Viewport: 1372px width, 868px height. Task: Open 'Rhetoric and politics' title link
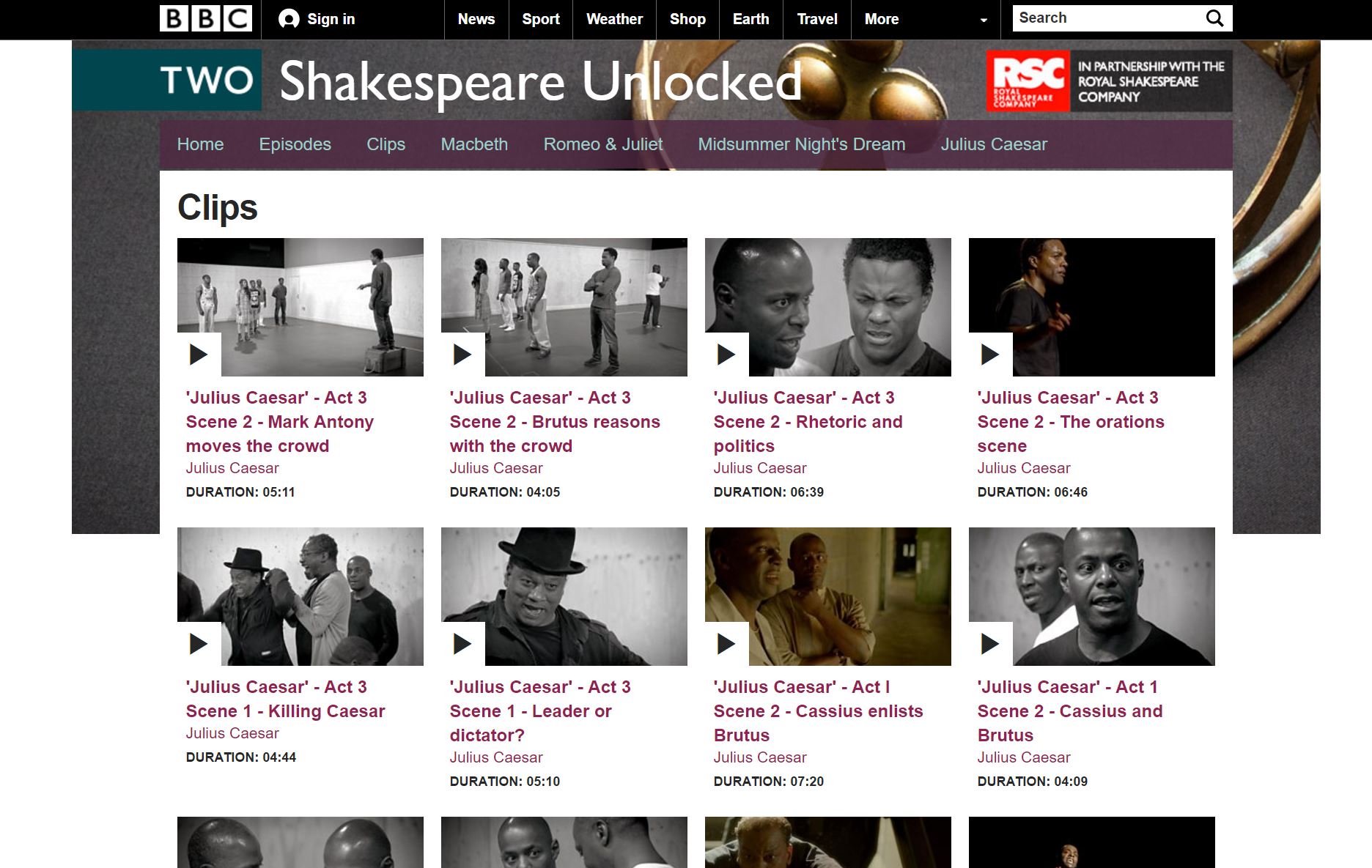click(x=808, y=422)
